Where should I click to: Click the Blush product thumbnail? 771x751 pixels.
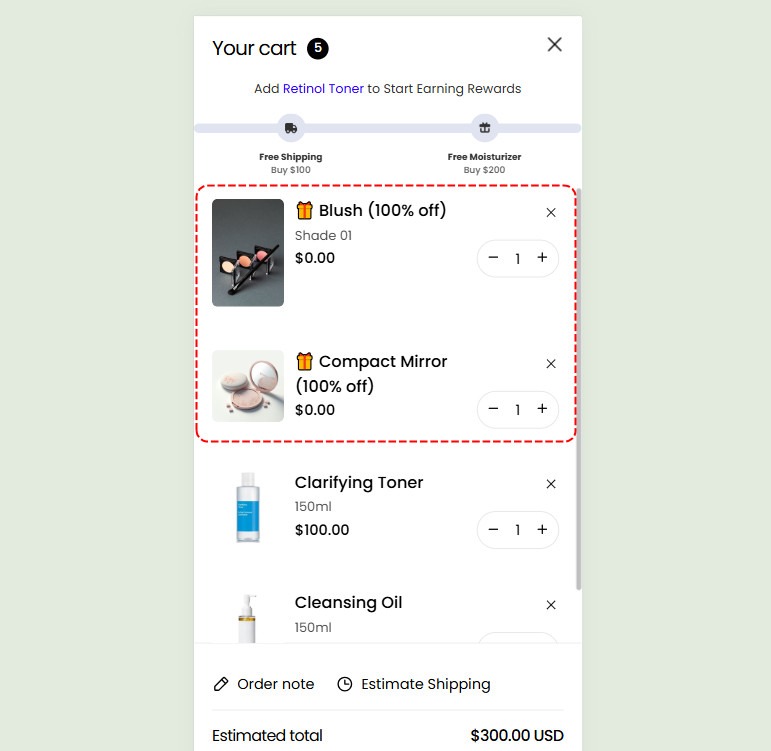point(248,253)
